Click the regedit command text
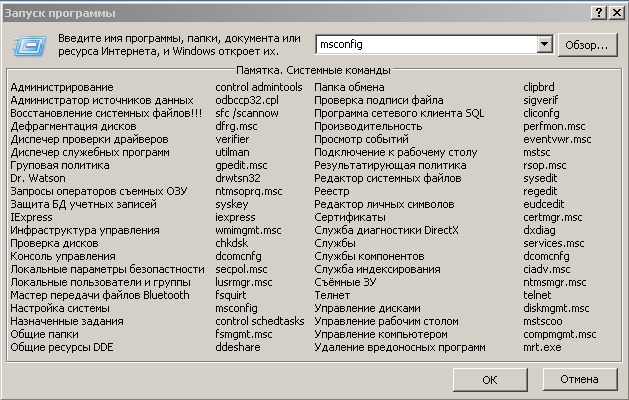Screen dimensions: 629x400 coord(542,192)
